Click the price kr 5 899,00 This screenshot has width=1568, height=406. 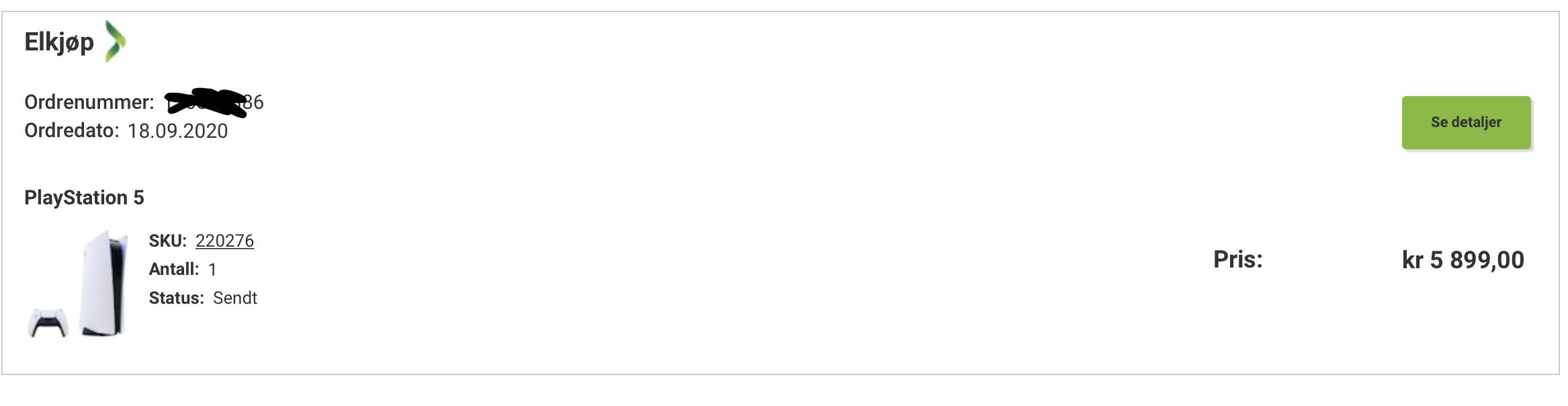click(1463, 260)
